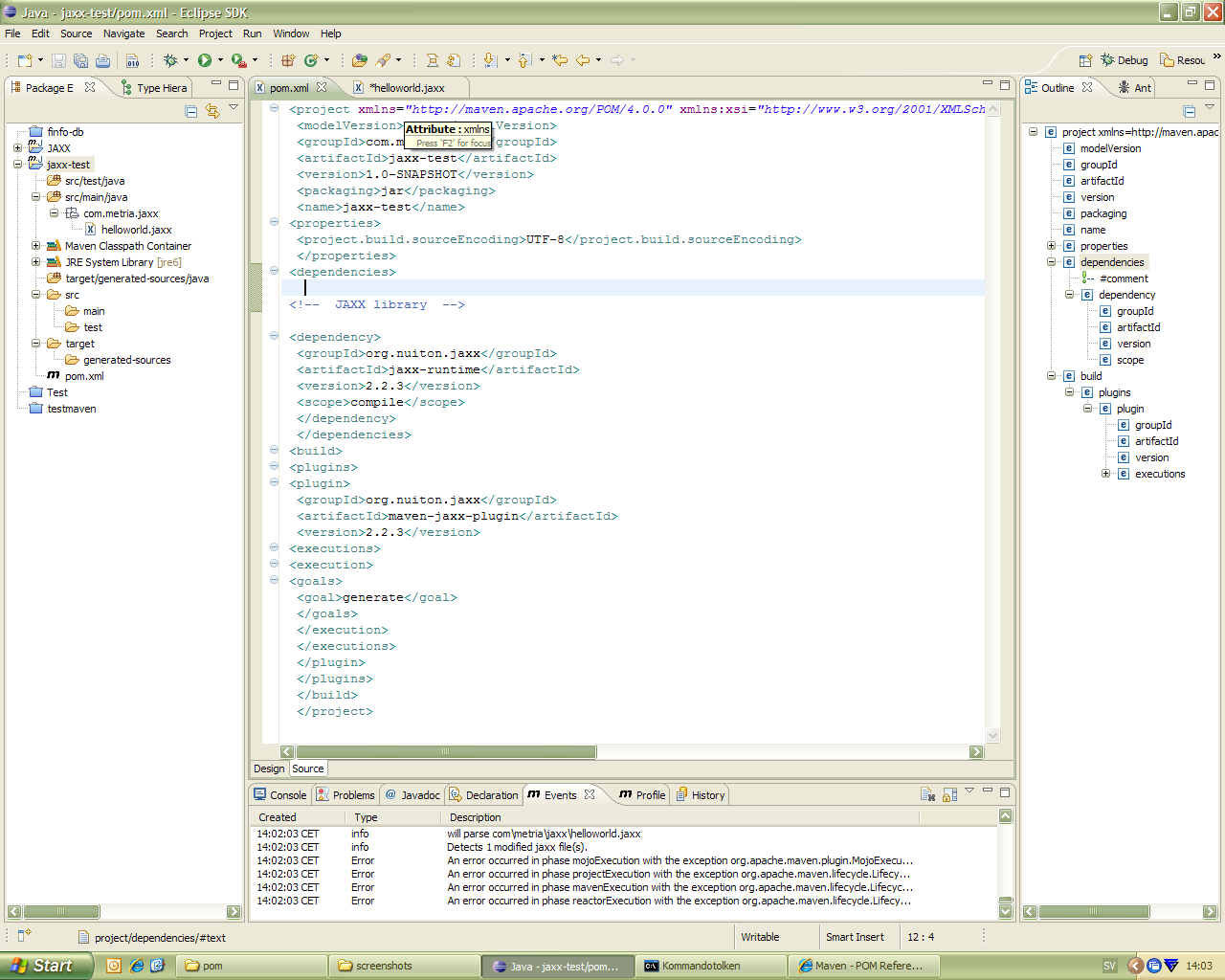
Task: Switch to the Resource perspective
Action: [1182, 60]
